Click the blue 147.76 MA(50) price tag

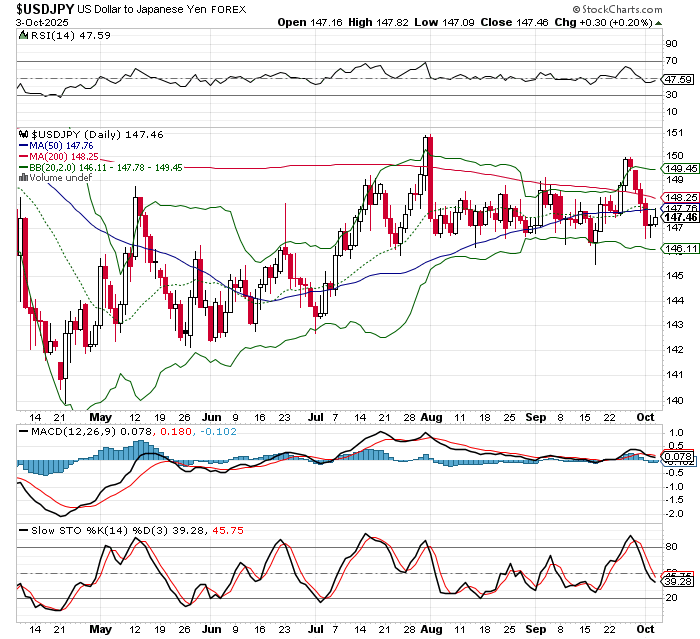[681, 208]
